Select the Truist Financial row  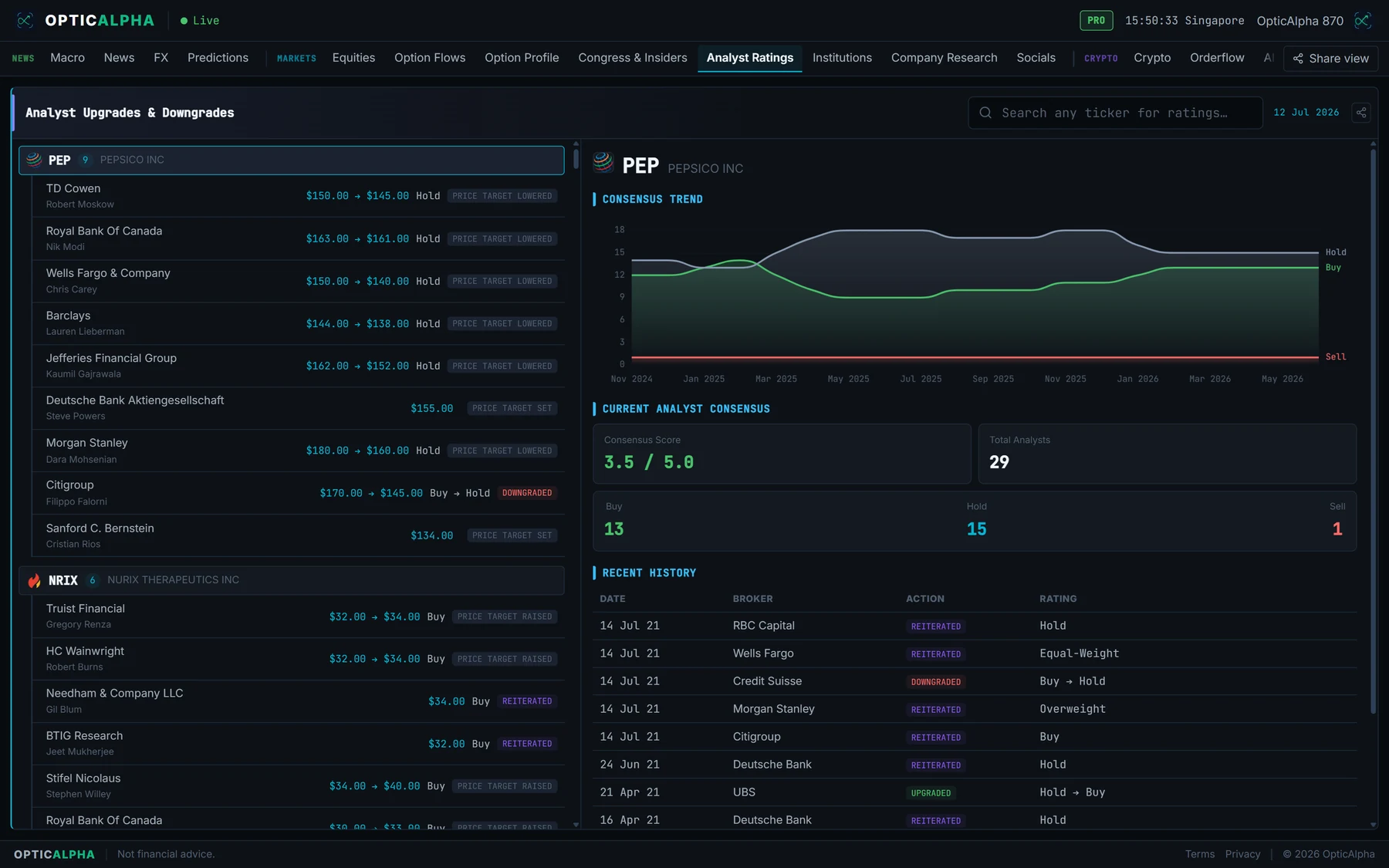pos(298,616)
